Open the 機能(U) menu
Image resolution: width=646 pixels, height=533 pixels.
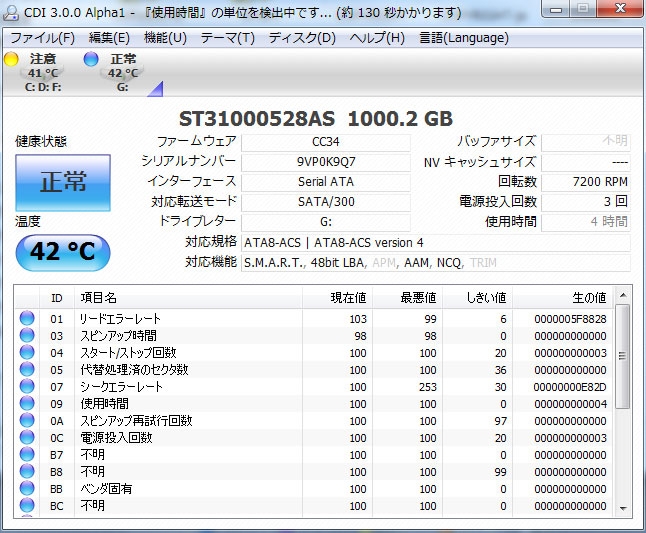tap(165, 38)
